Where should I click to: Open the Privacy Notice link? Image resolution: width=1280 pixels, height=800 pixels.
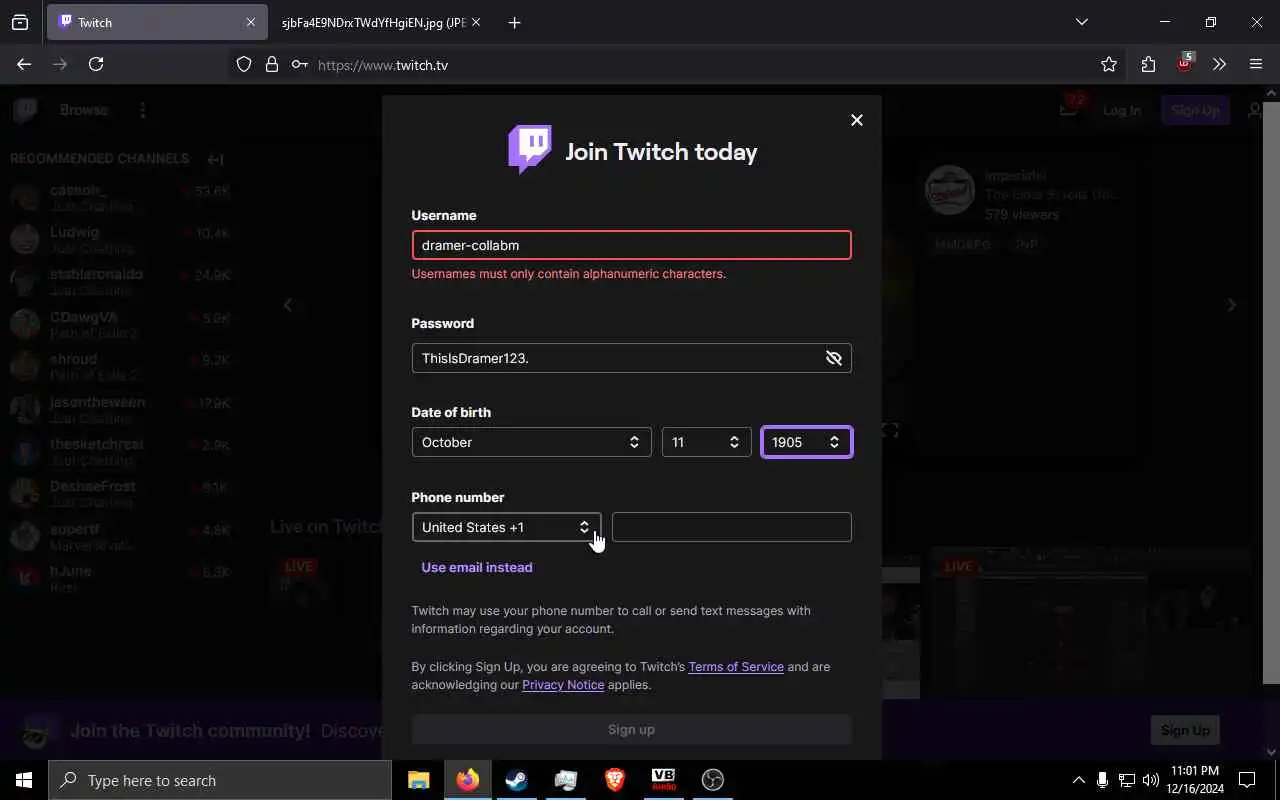[563, 685]
